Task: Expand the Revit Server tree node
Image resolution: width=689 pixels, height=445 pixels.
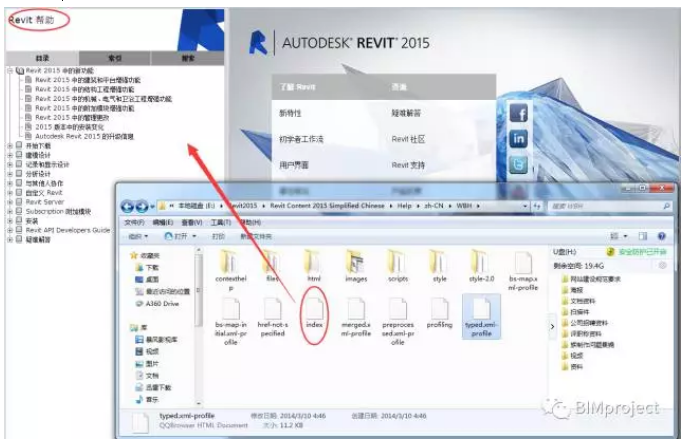Action: pyautogui.click(x=10, y=202)
